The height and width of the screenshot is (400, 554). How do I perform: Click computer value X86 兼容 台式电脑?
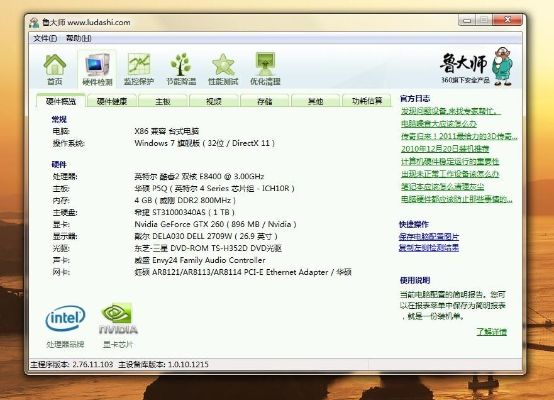pos(167,131)
